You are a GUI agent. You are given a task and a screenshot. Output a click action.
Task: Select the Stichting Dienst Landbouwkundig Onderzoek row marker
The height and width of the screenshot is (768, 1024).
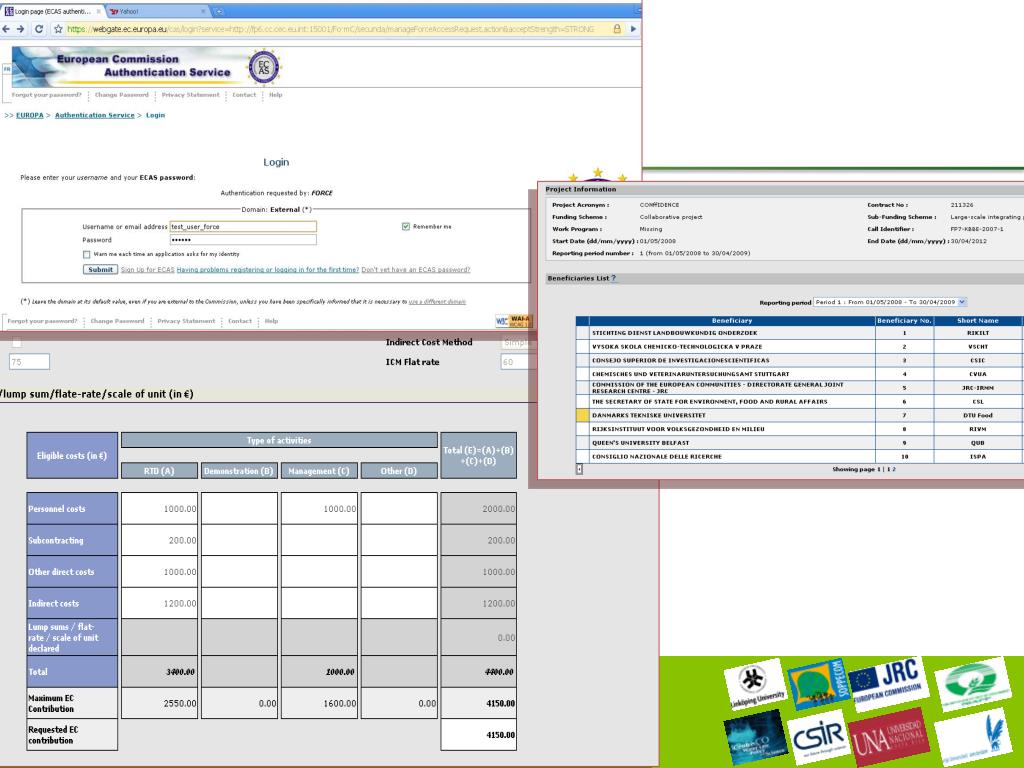[x=583, y=333]
